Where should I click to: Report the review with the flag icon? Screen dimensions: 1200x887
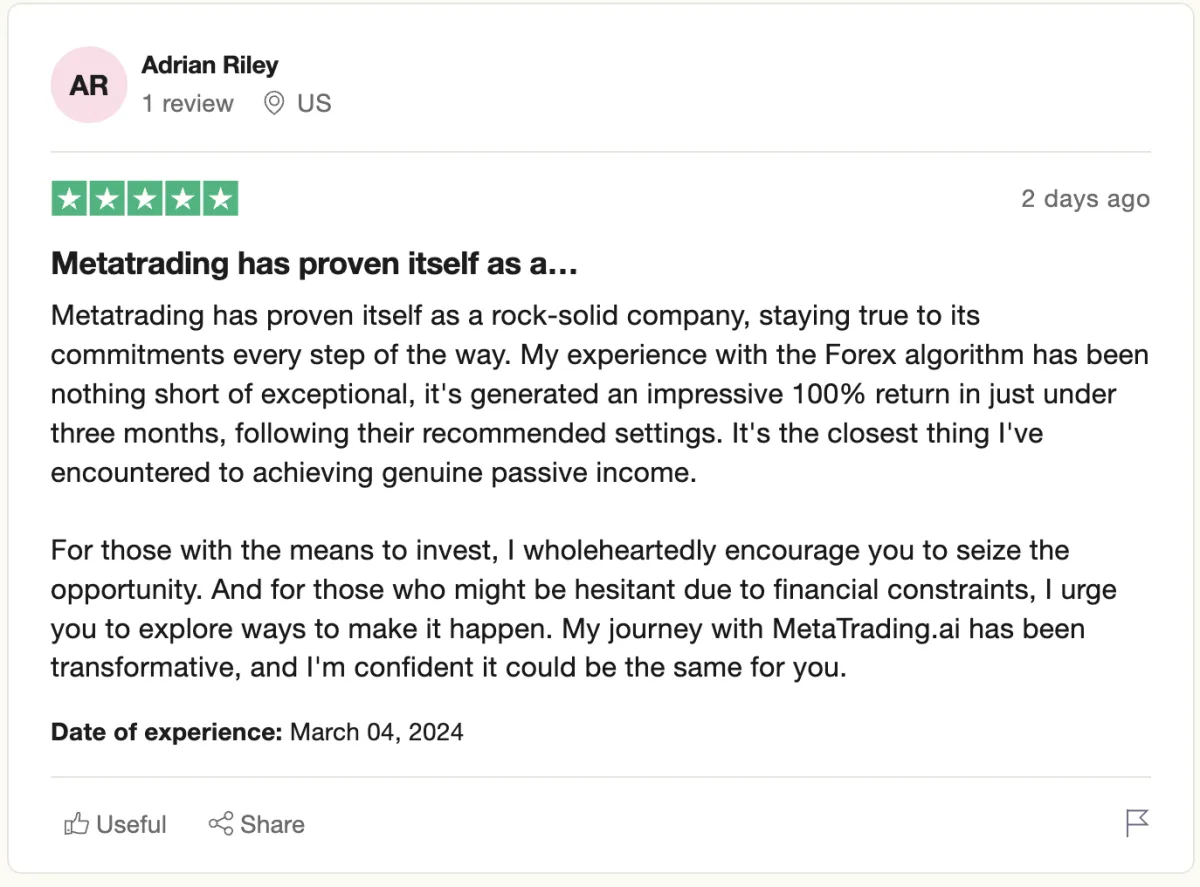[x=1137, y=823]
